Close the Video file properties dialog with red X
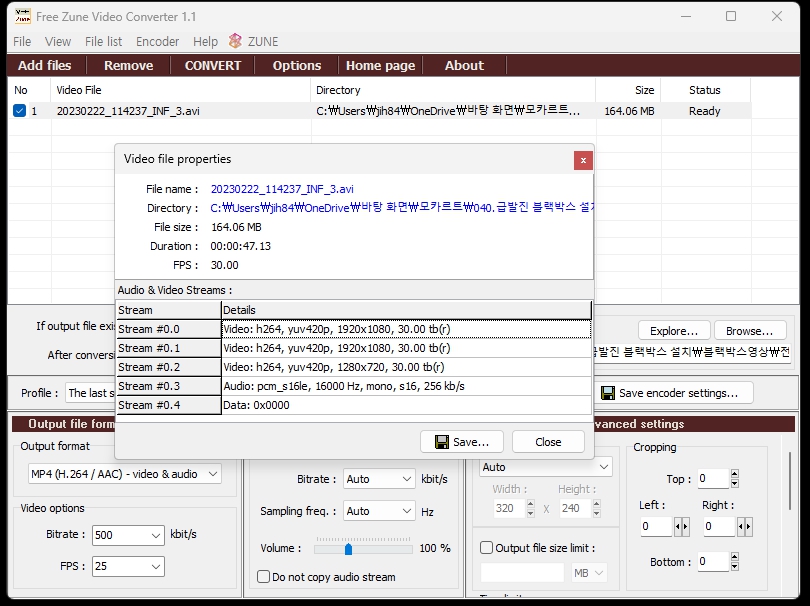Screen dimensions: 810x606 tap(583, 160)
